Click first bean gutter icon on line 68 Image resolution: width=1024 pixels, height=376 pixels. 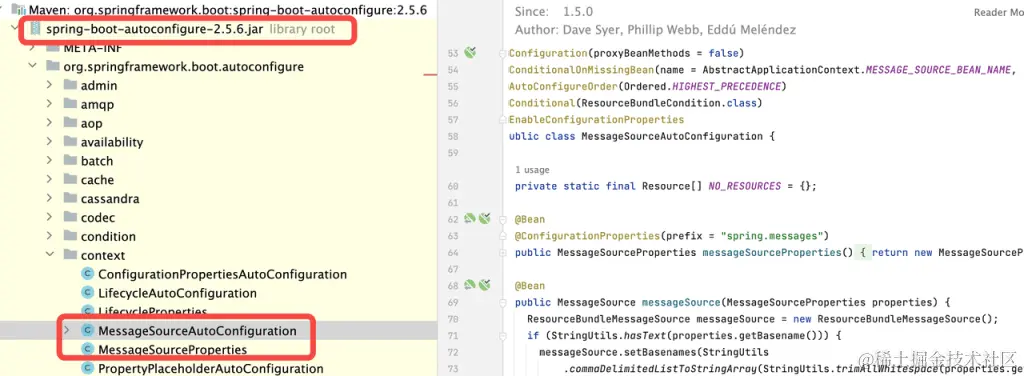click(470, 285)
